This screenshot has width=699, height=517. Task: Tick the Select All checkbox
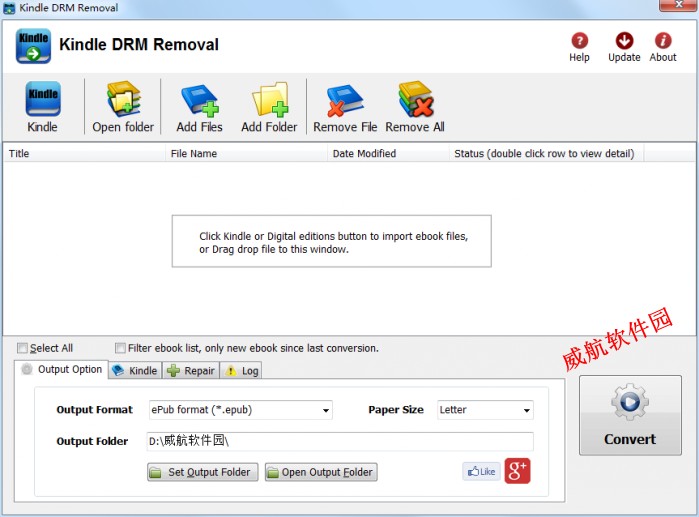22,348
